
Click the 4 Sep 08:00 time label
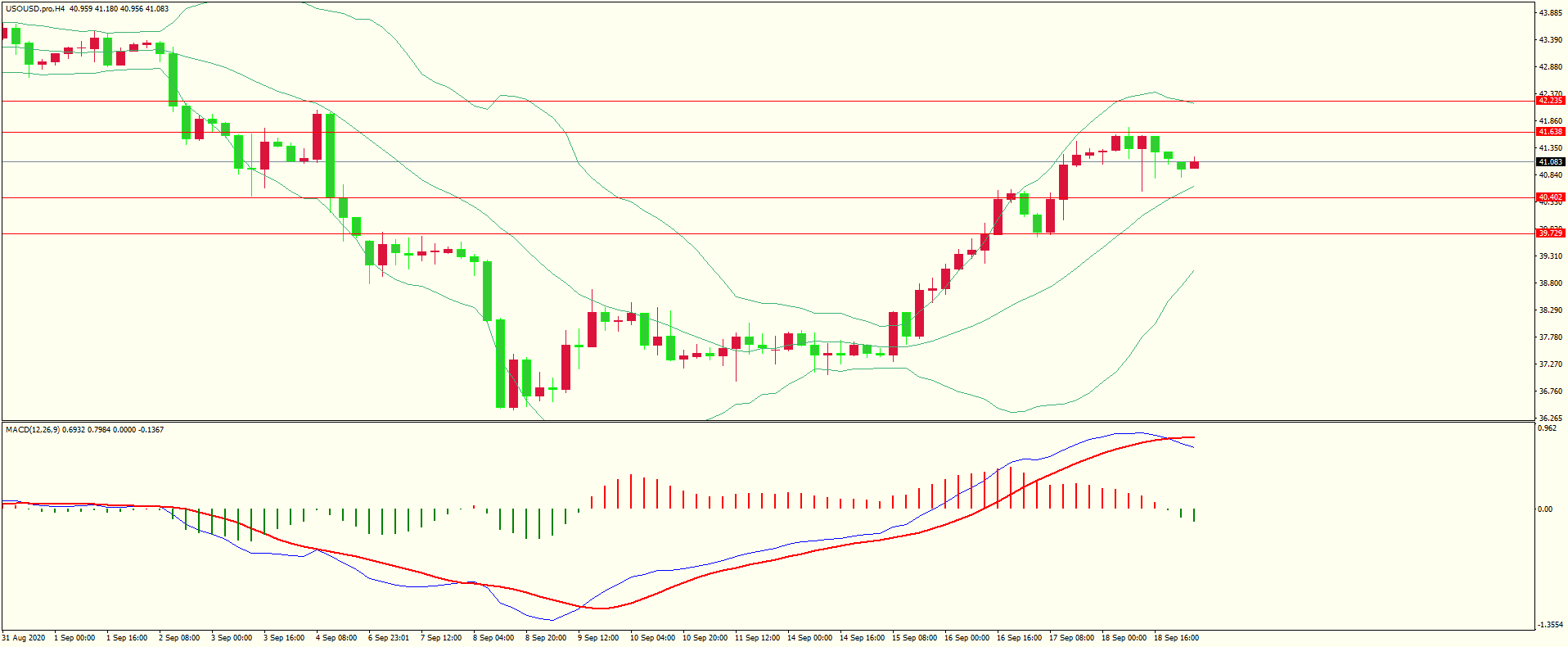coord(336,638)
